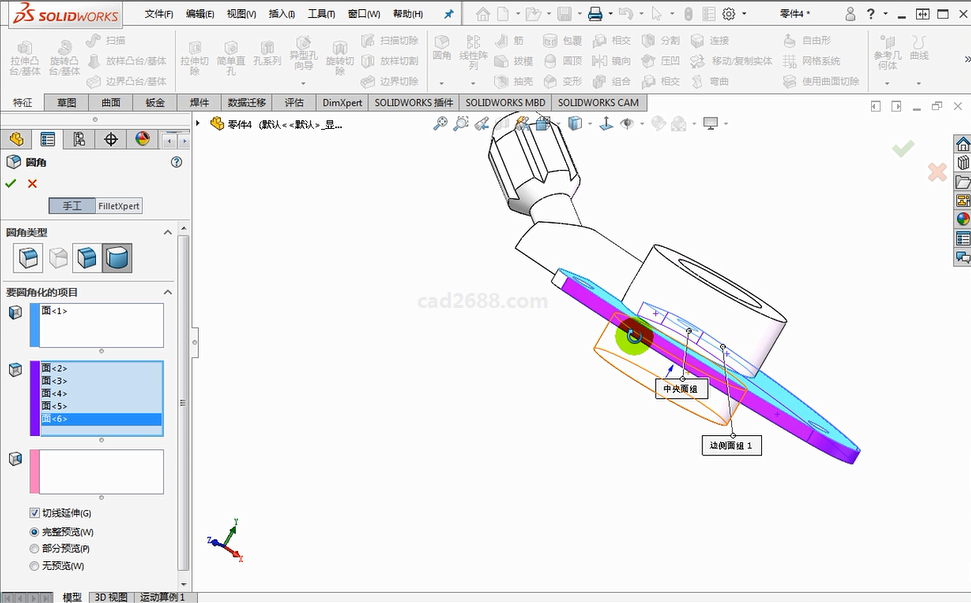Click the pink side face set 2 swatch
Viewport: 971px width, 603px height.
coord(35,471)
